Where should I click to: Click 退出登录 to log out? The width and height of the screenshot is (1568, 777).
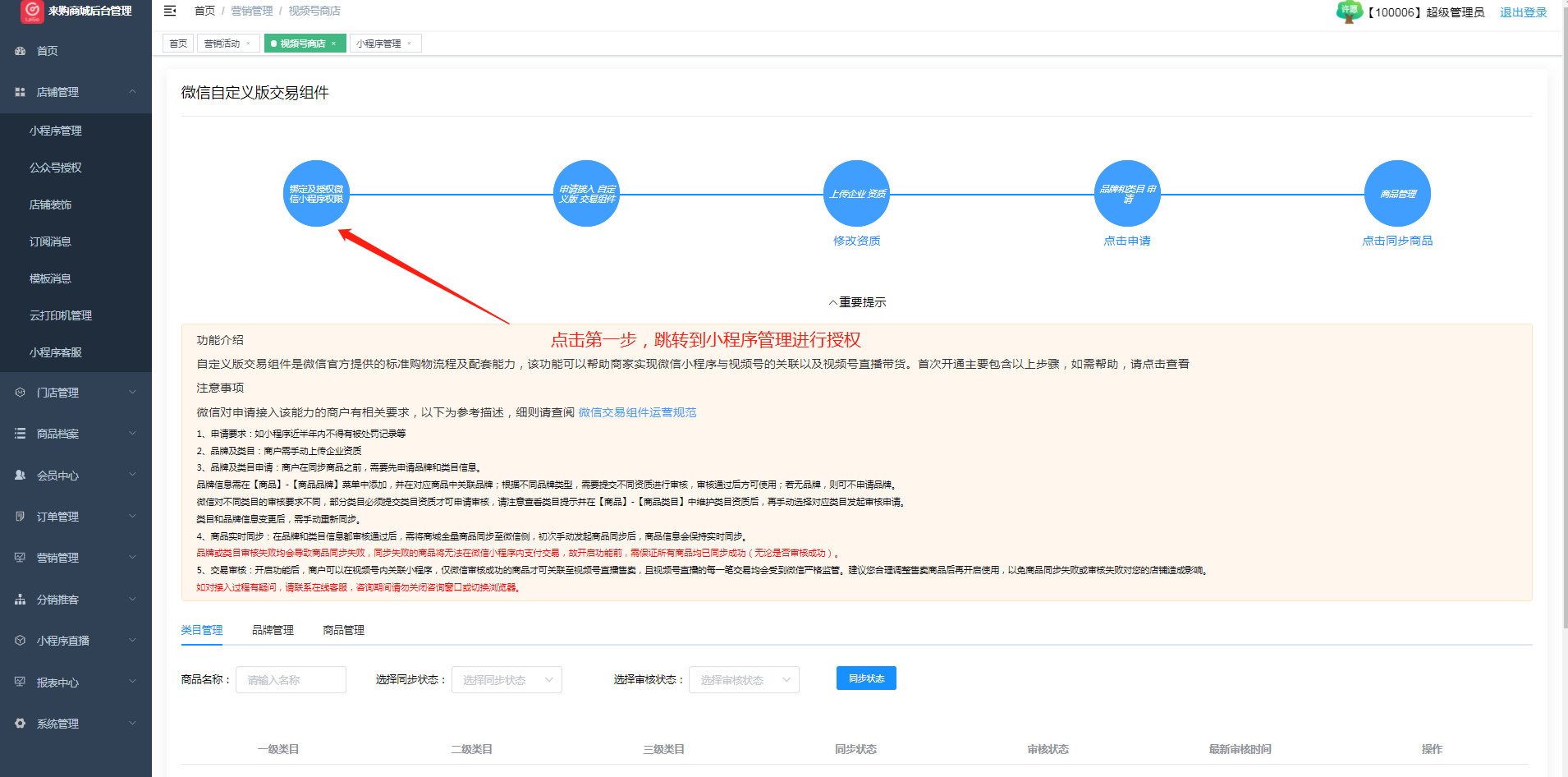point(1523,12)
